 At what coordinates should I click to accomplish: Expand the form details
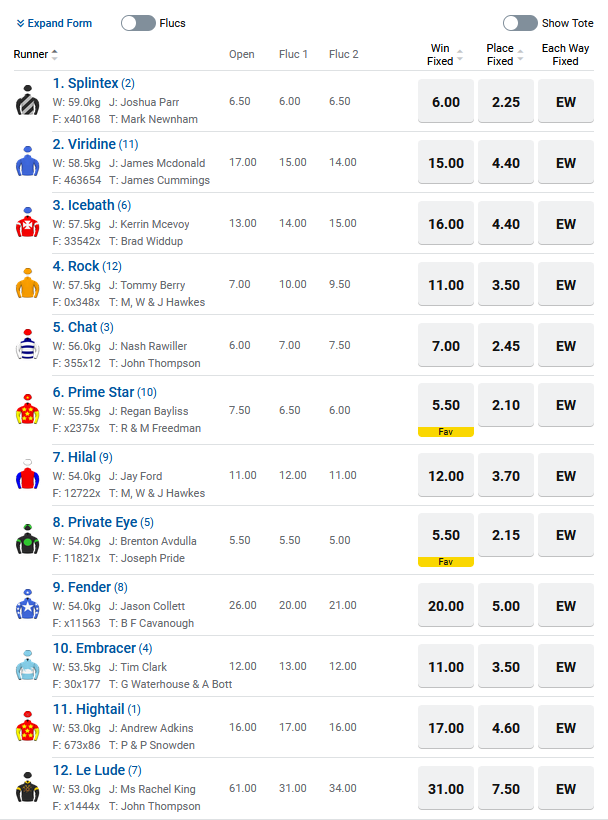click(x=54, y=23)
